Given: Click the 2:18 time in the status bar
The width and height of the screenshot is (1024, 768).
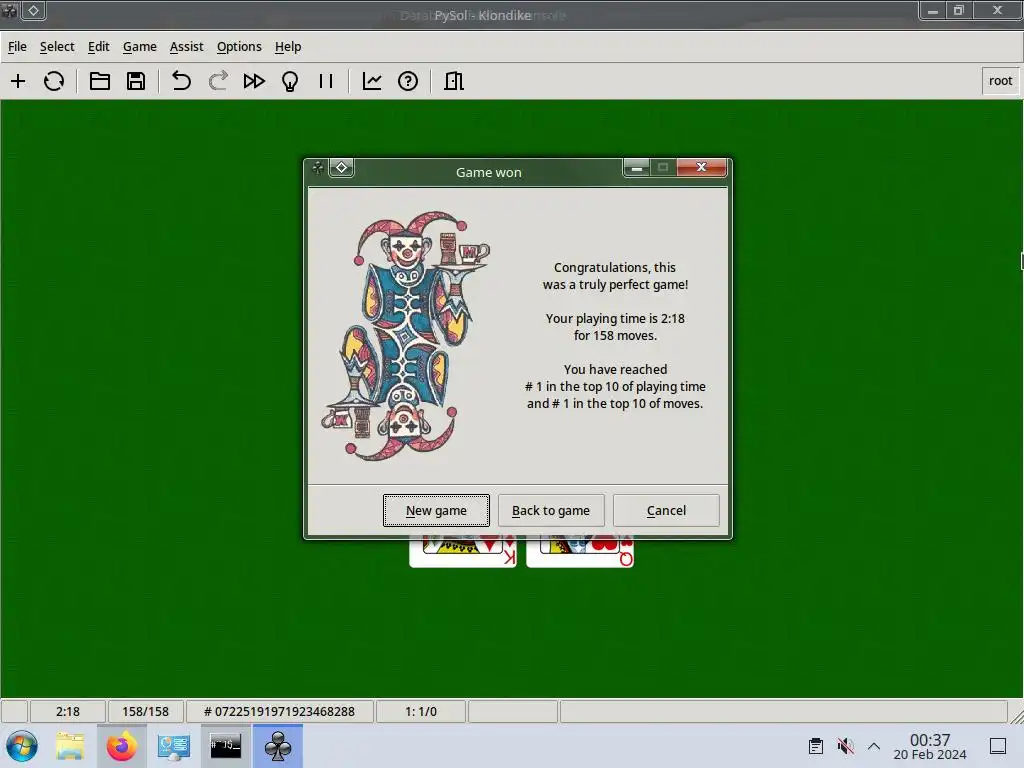Looking at the screenshot, I should (67, 711).
